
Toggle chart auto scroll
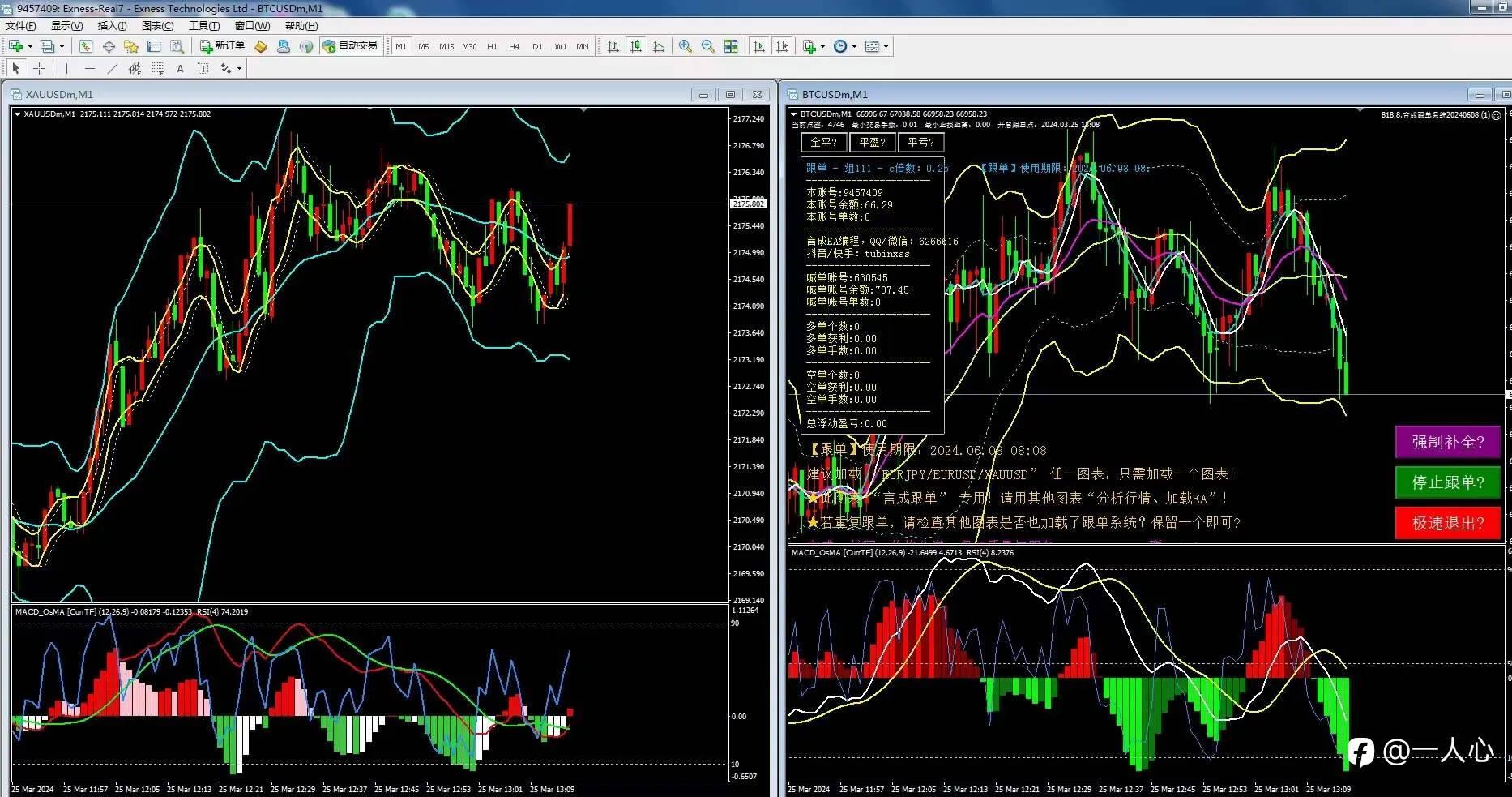click(x=759, y=46)
